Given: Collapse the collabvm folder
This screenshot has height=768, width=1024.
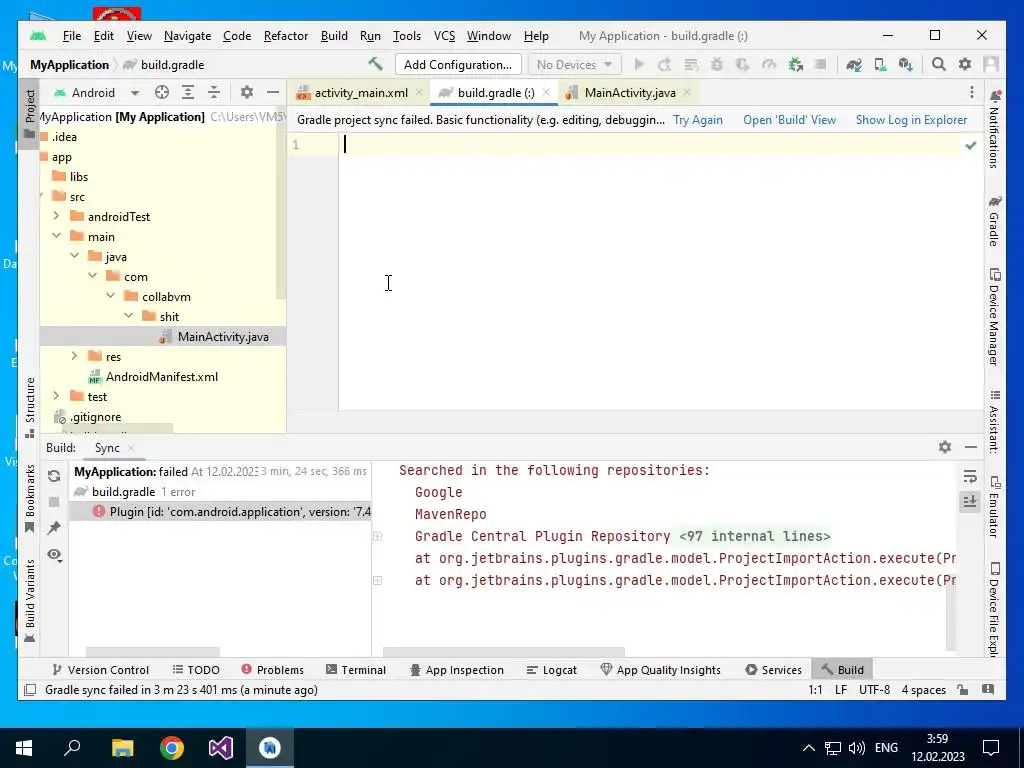Looking at the screenshot, I should [110, 296].
